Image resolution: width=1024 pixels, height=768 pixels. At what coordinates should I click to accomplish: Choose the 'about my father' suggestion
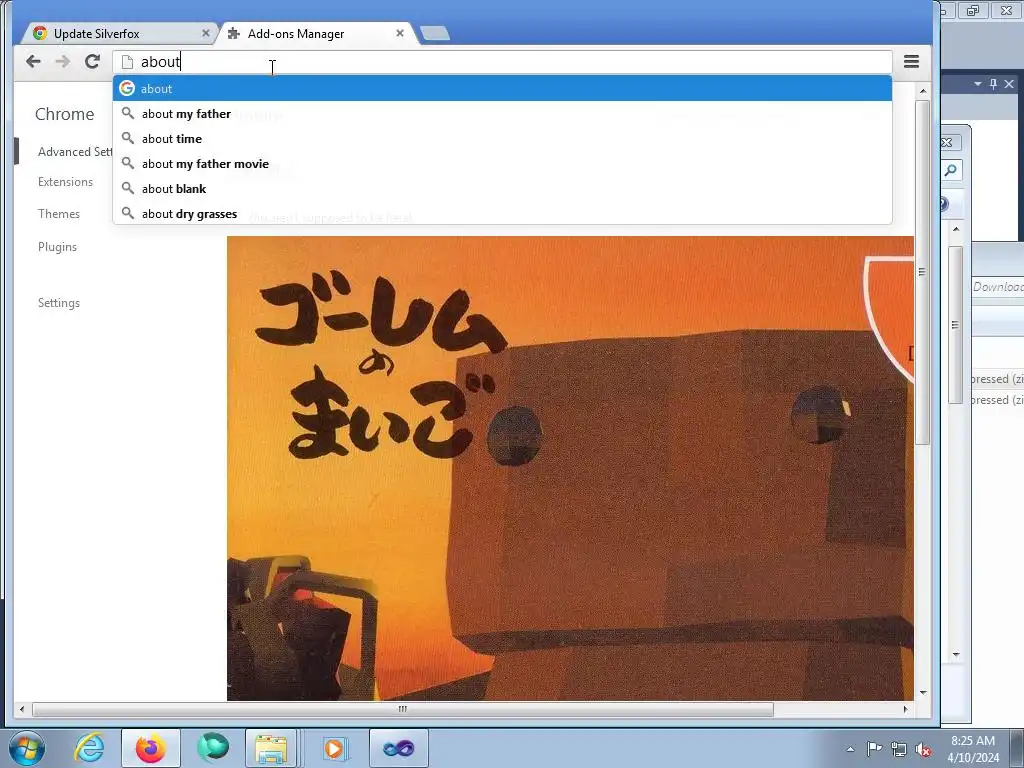502,114
